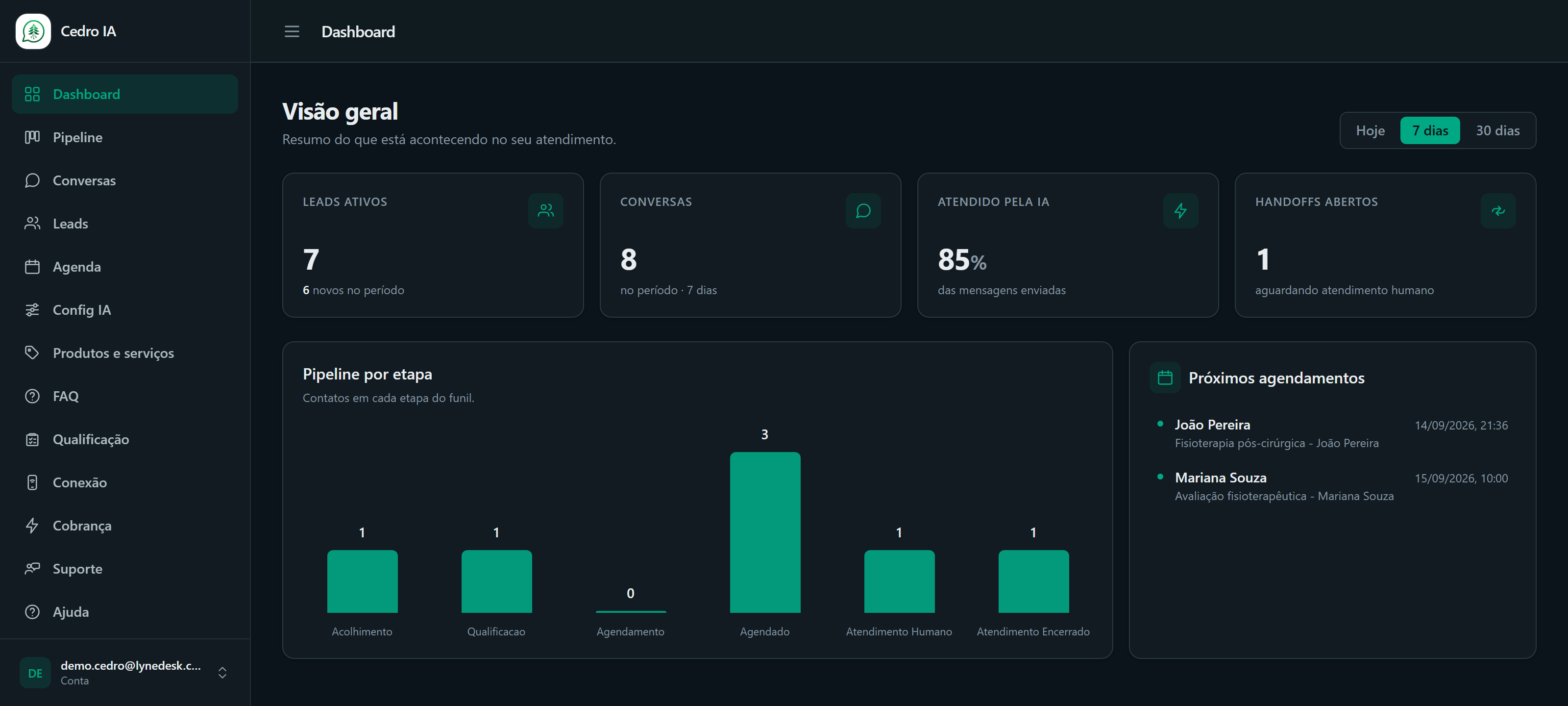The height and width of the screenshot is (706, 1568).
Task: Click 'aguardando atendimento humano' text
Action: coord(1344,290)
